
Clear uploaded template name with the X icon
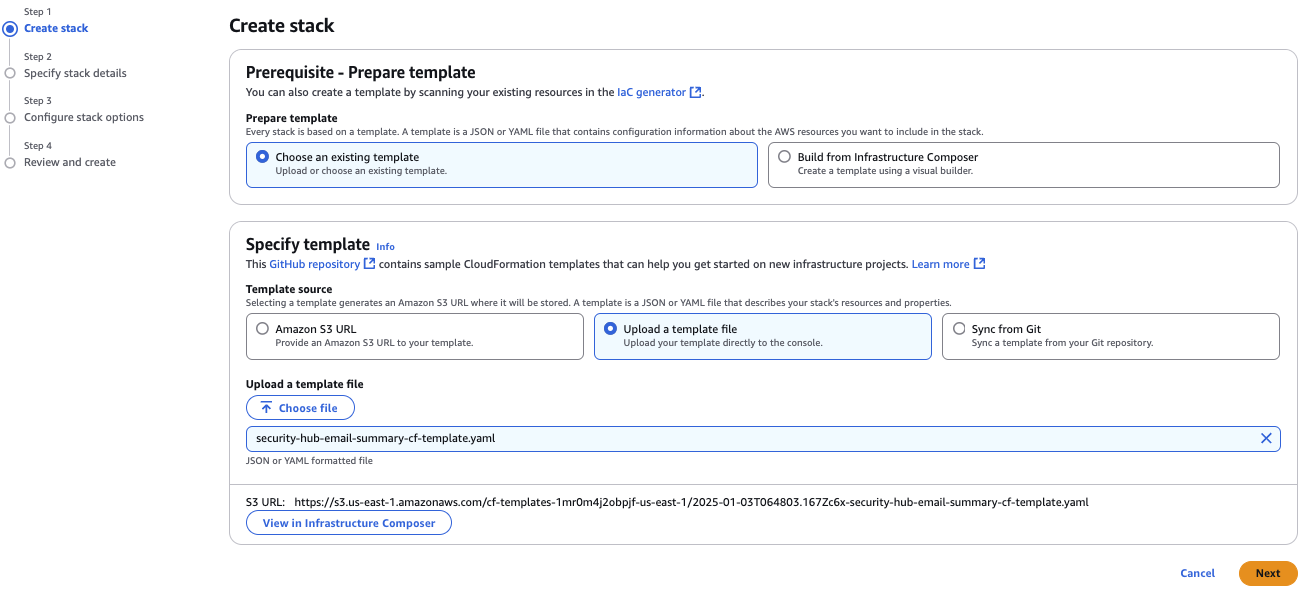1266,438
